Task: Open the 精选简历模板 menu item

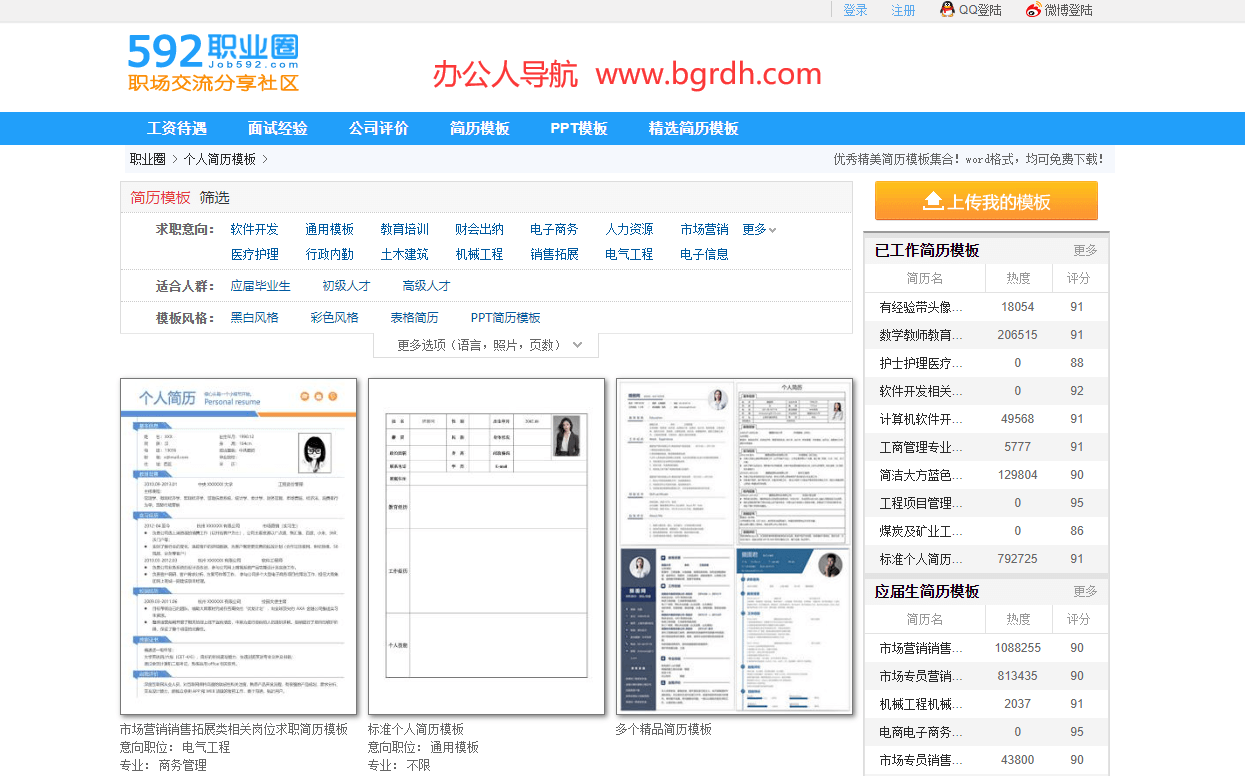Action: [692, 128]
